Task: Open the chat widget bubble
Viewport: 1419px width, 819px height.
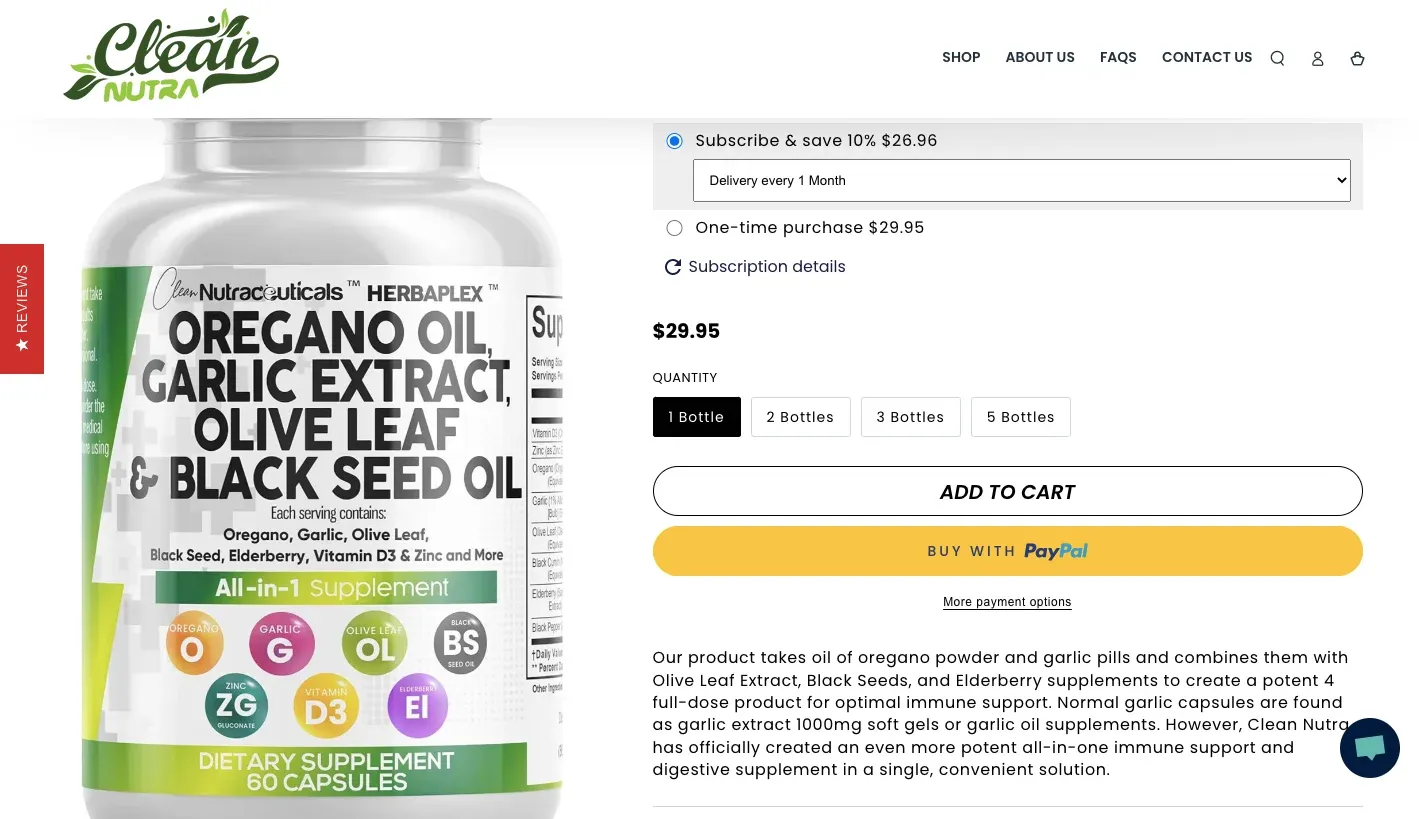Action: 1369,748
